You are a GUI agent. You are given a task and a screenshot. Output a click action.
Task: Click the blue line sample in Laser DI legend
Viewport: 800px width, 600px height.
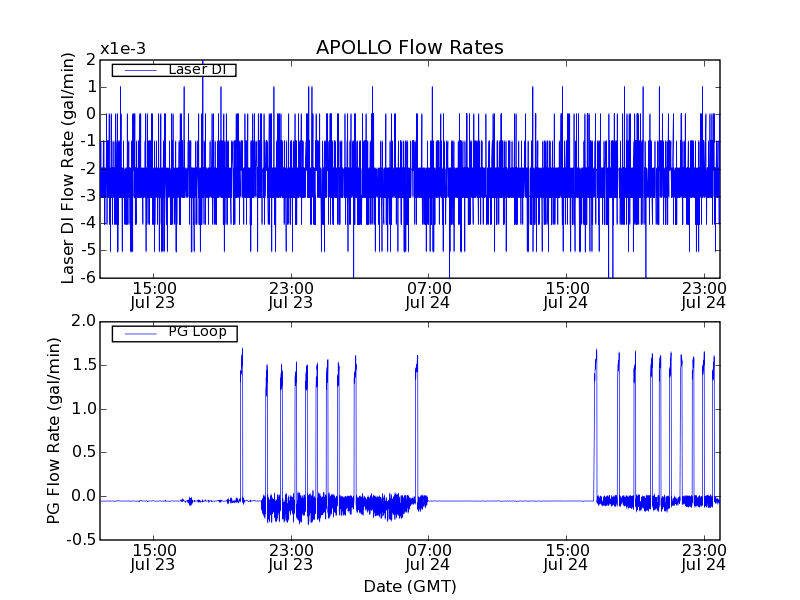click(138, 70)
